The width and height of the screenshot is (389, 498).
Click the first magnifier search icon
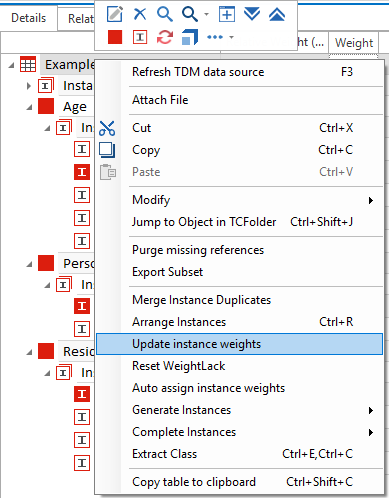point(165,15)
